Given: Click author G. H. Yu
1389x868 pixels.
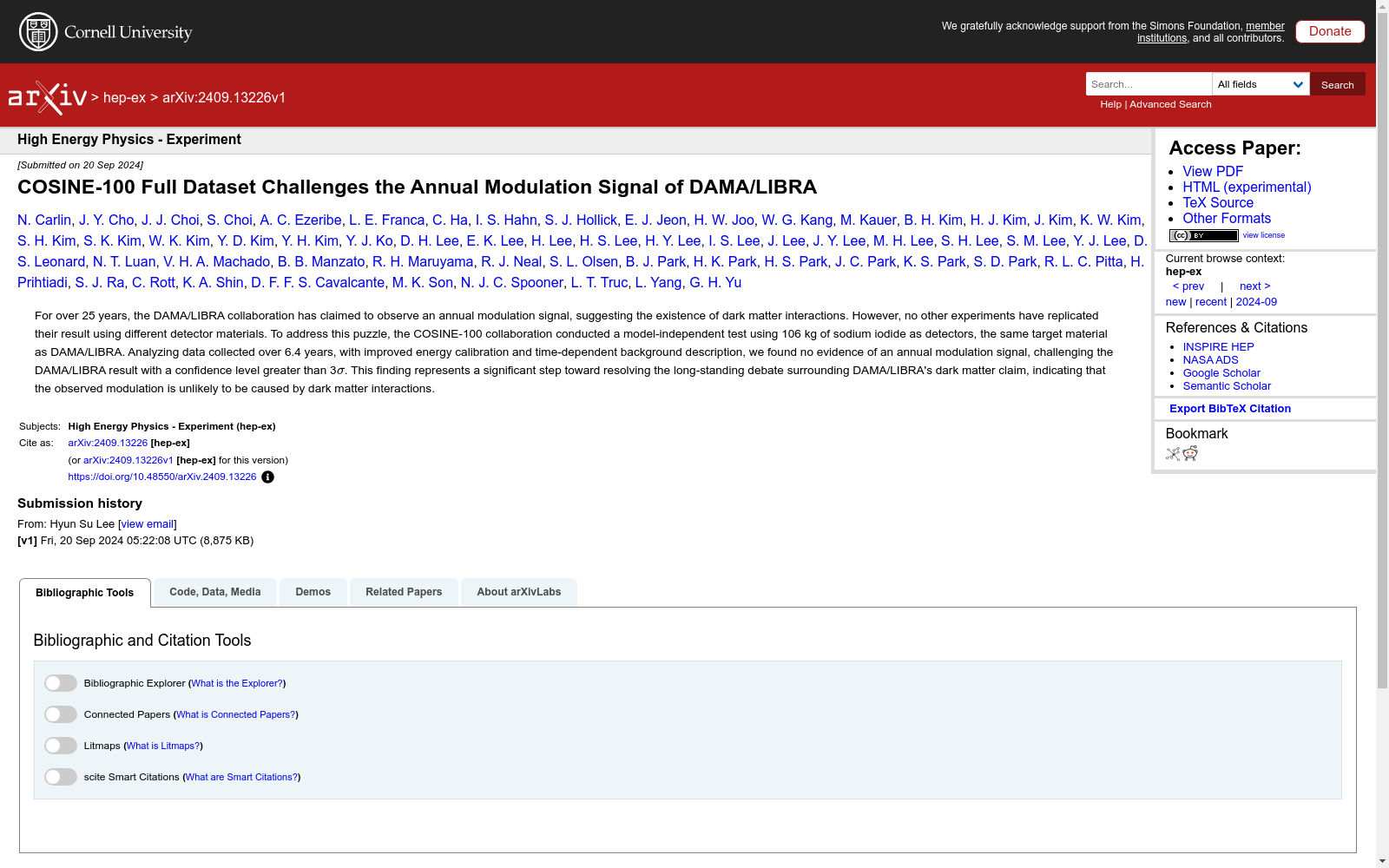Looking at the screenshot, I should pyautogui.click(x=715, y=283).
